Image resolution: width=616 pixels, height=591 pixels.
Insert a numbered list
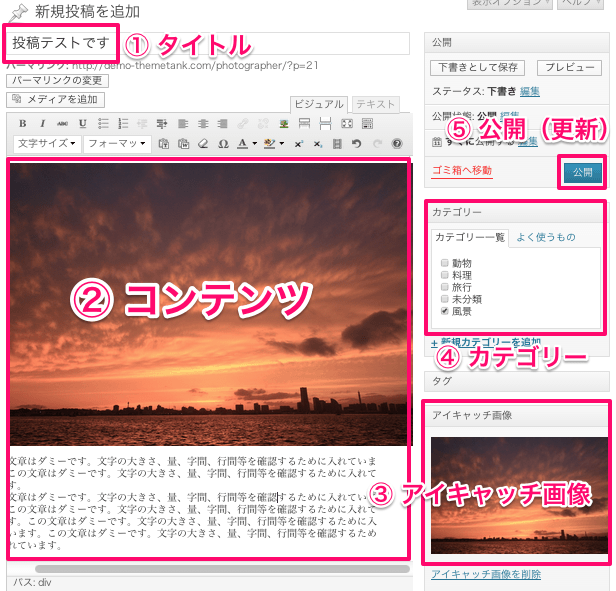coord(123,124)
